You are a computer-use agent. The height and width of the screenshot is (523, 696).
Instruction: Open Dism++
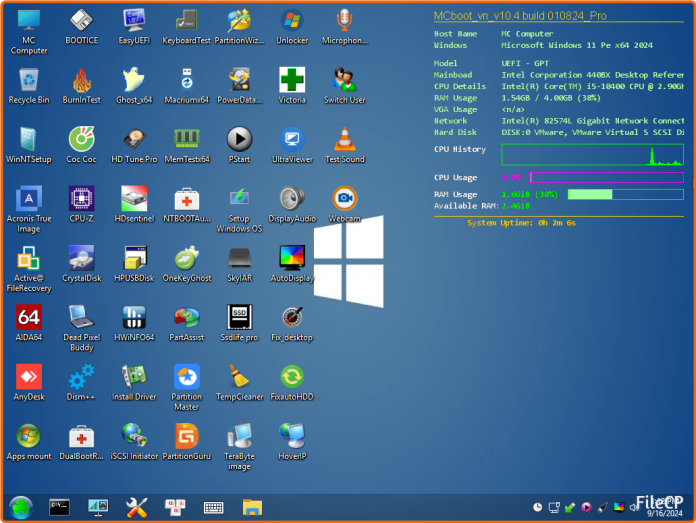pyautogui.click(x=81, y=383)
